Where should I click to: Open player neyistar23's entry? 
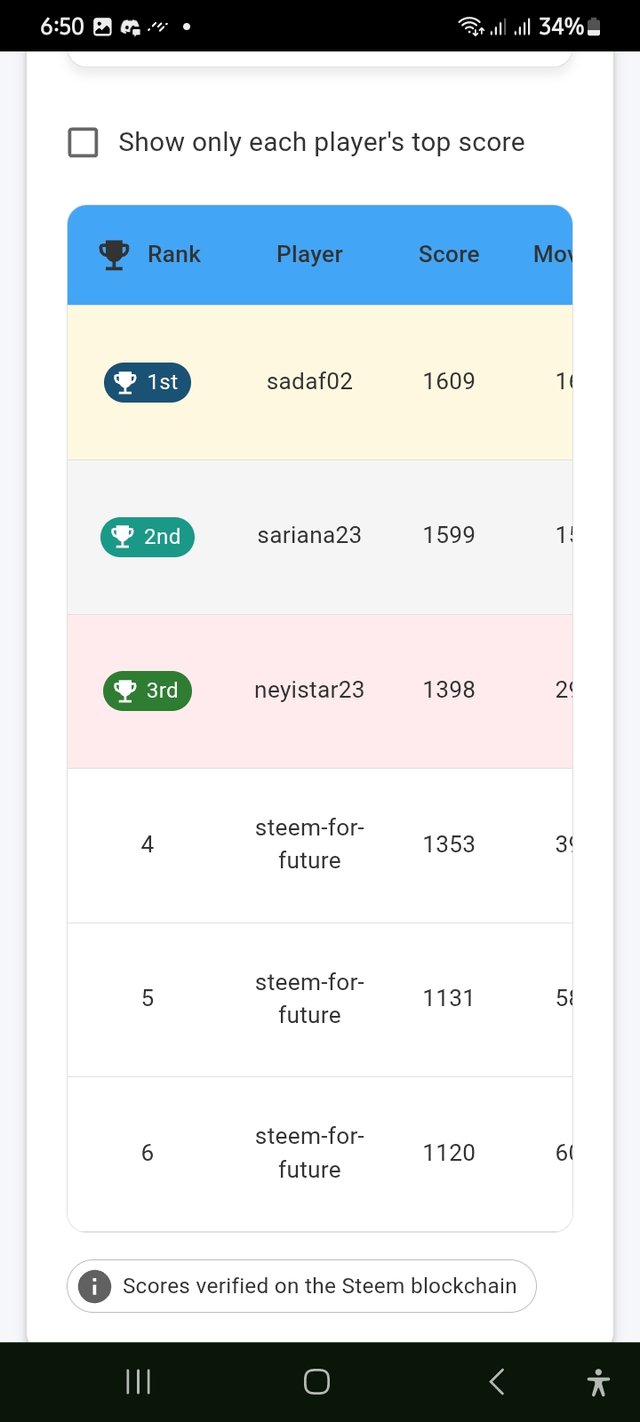309,690
